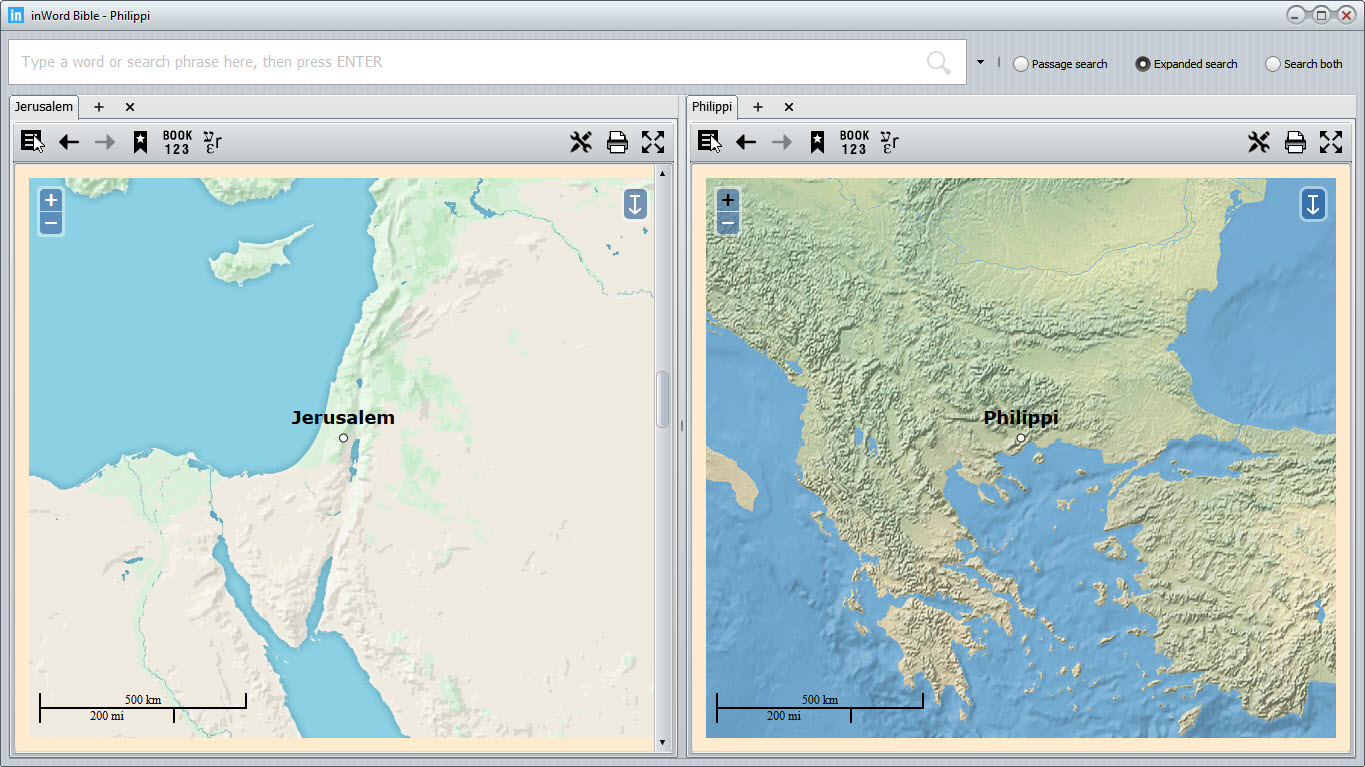The width and height of the screenshot is (1365, 767).
Task: Switch to the Jerusalem tab
Action: pos(44,107)
